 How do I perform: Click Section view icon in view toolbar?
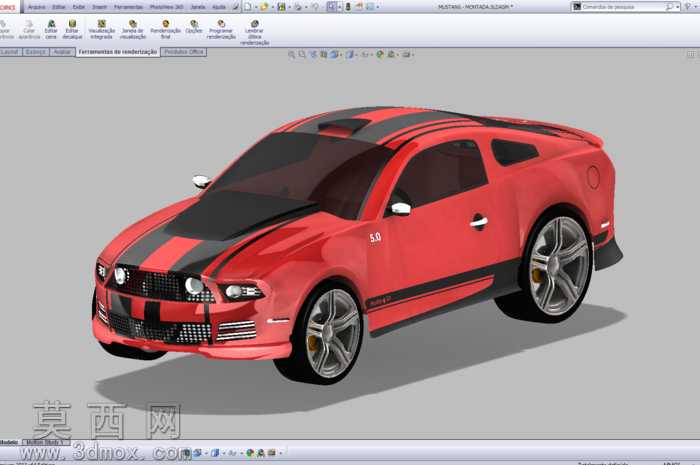pyautogui.click(x=324, y=54)
